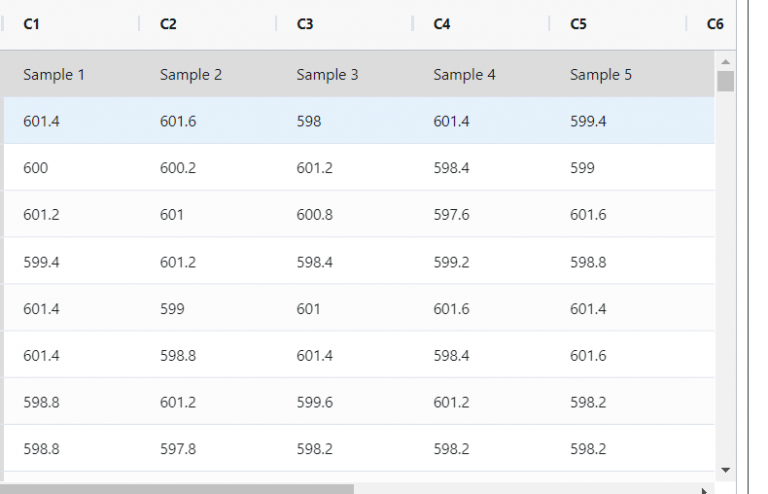Select the C4 column header
Image resolution: width=768 pixels, height=494 pixels.
tap(442, 24)
